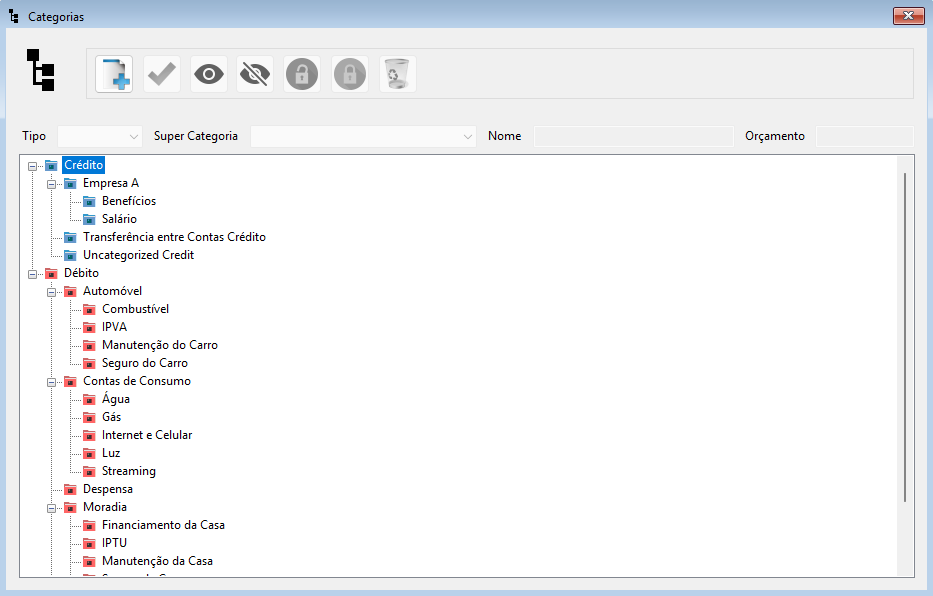933x596 pixels.
Task: Click the blue folder icon beside Salário
Action: coord(89,220)
